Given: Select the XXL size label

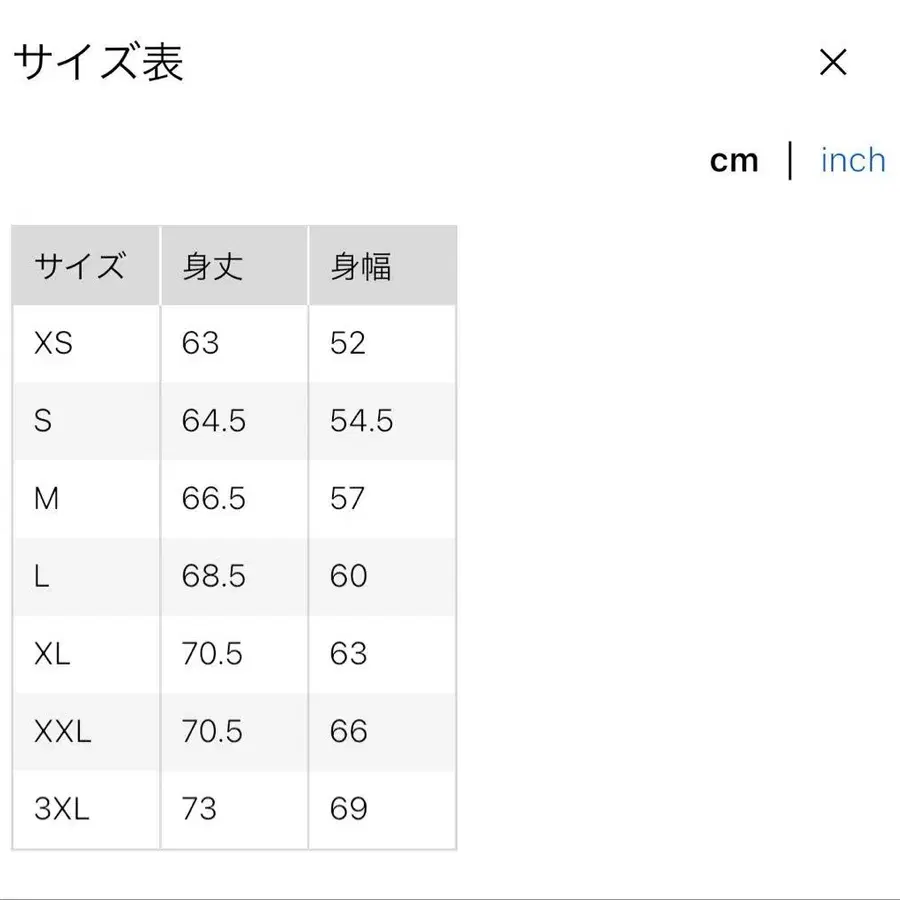Looking at the screenshot, I should coord(62,732).
